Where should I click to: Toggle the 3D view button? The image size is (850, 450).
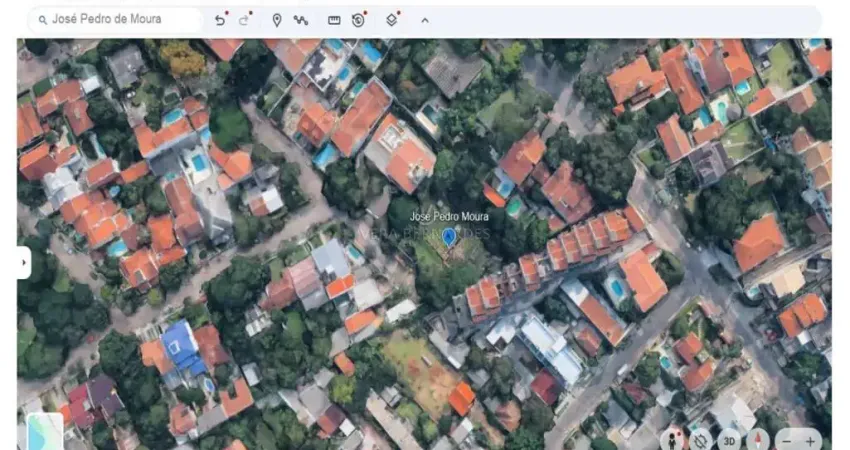(729, 441)
